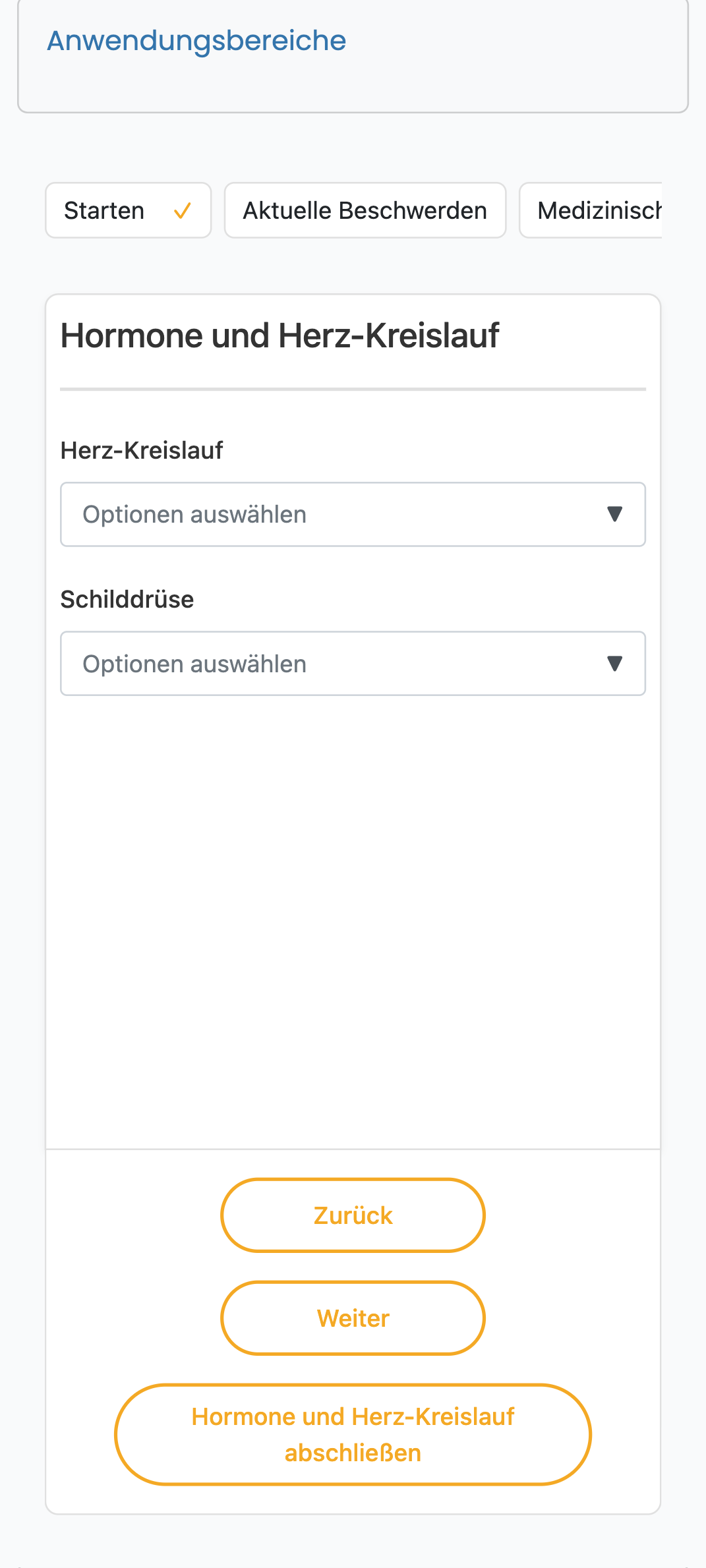Open the Anwendungsbereiche link
This screenshot has height=1568, width=706.
[196, 41]
